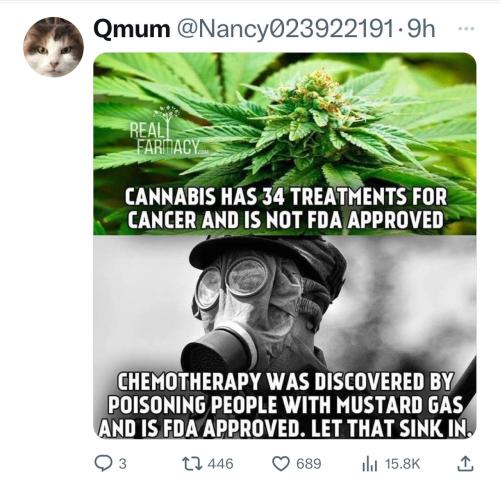Open the Qmum display name profile link
Image resolution: width=500 pixels, height=479 pixels.
point(132,29)
